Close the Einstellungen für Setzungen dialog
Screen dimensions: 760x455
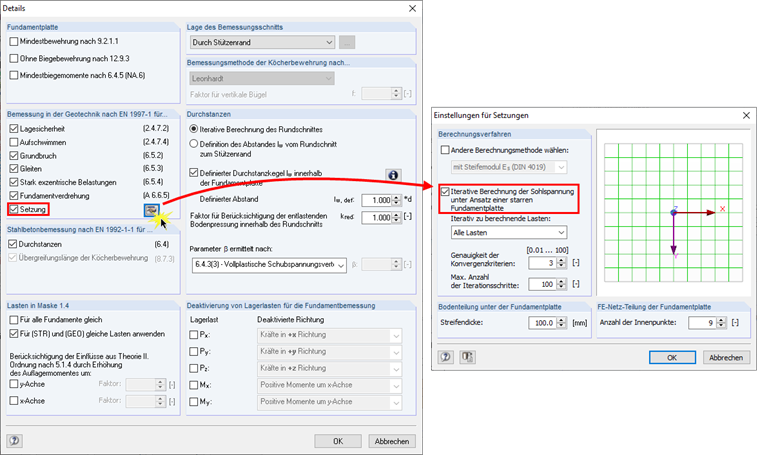tap(746, 115)
